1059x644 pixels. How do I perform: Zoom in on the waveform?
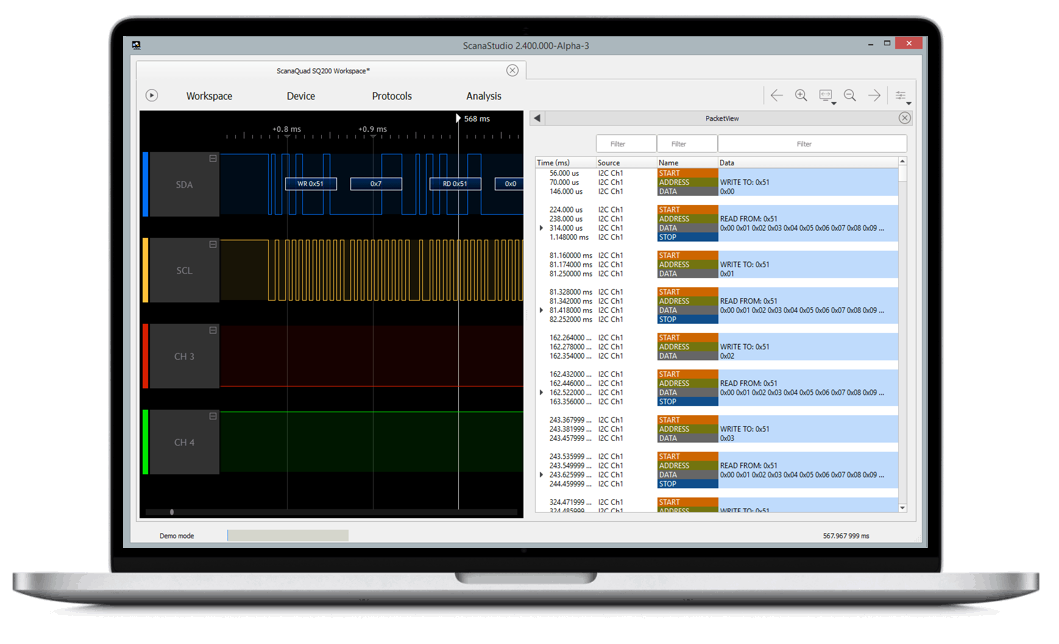pyautogui.click(x=801, y=95)
